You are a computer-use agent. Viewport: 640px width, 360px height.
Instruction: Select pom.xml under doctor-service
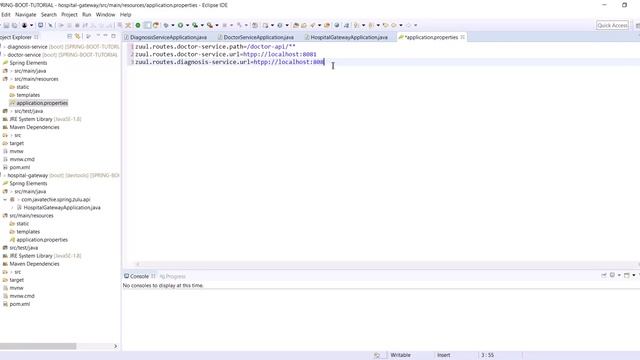(20, 167)
